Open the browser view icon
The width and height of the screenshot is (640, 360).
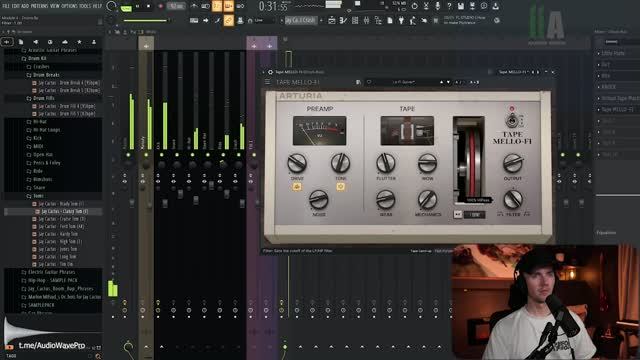coord(378,20)
